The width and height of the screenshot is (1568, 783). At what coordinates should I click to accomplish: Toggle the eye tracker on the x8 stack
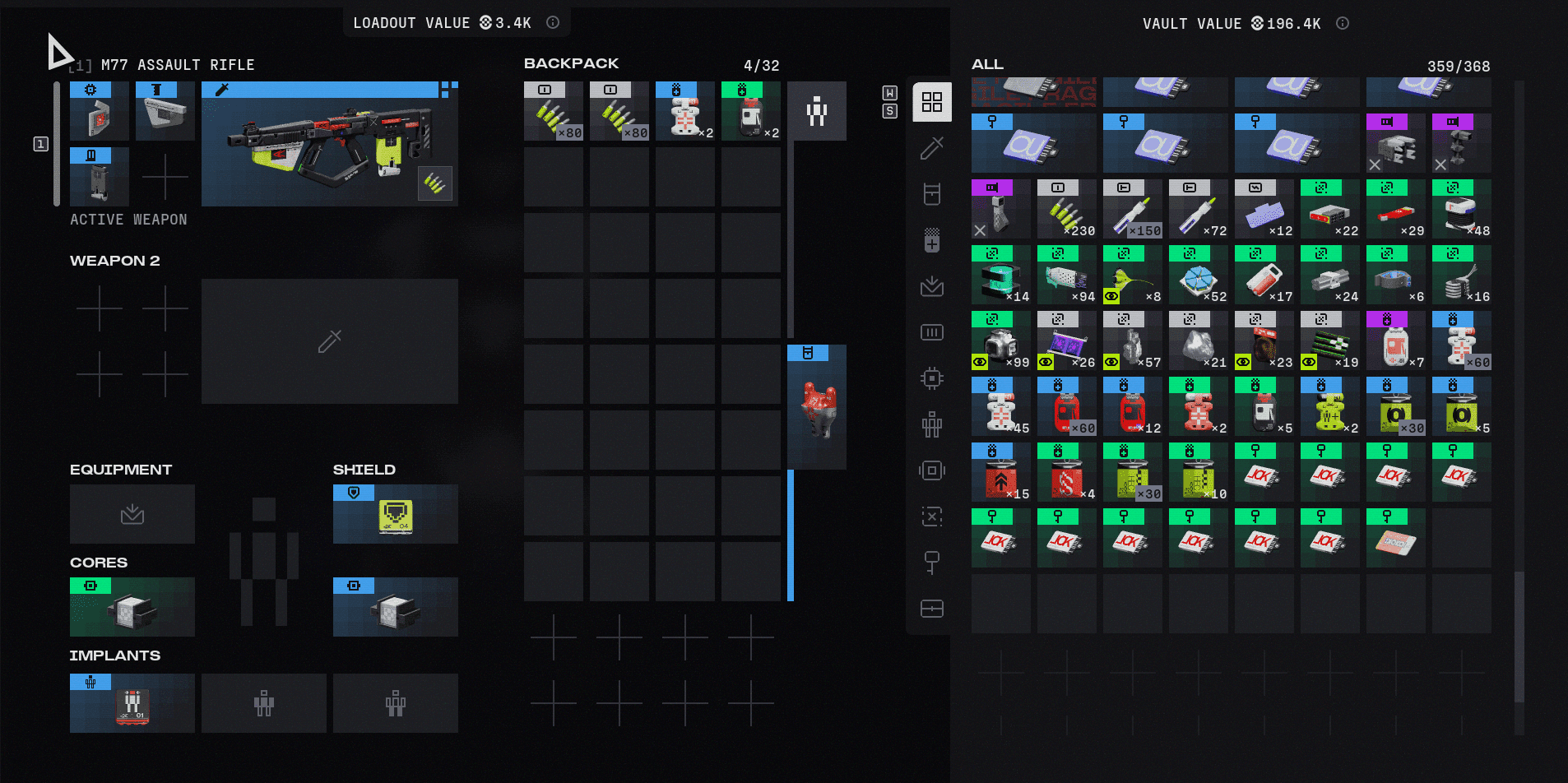click(x=1111, y=296)
